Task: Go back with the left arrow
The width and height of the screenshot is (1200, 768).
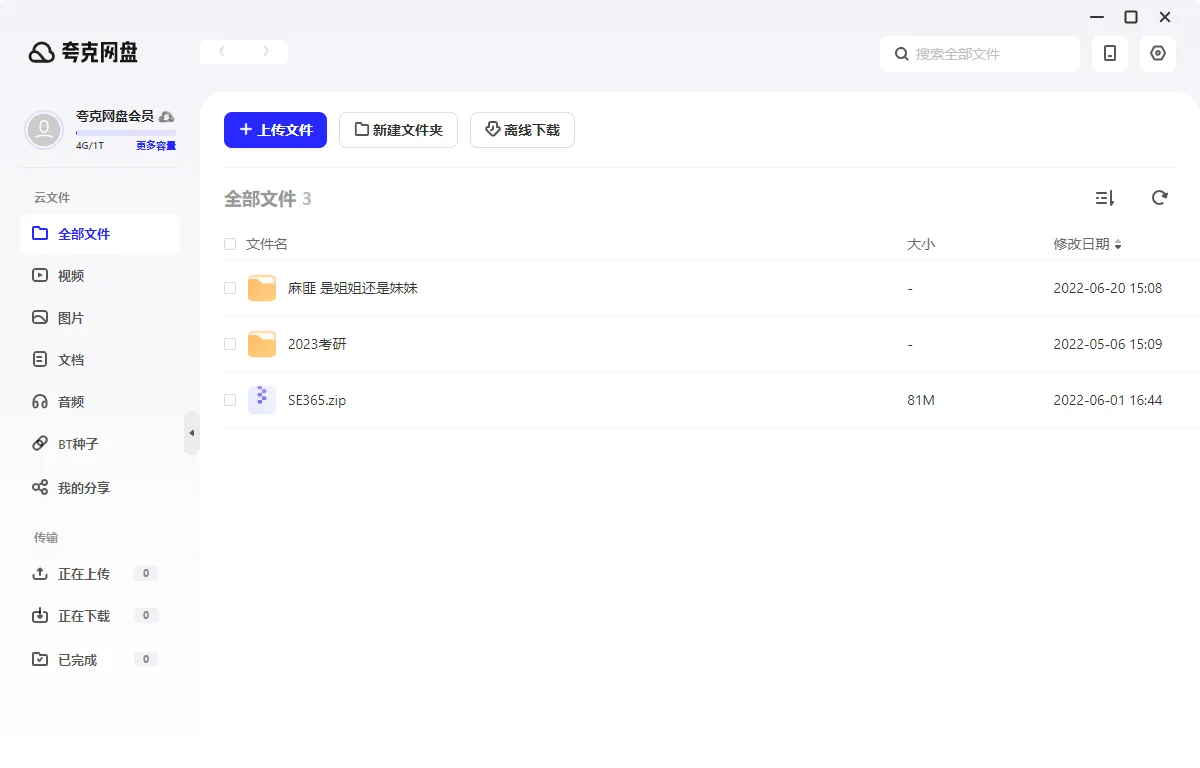Action: coord(222,51)
